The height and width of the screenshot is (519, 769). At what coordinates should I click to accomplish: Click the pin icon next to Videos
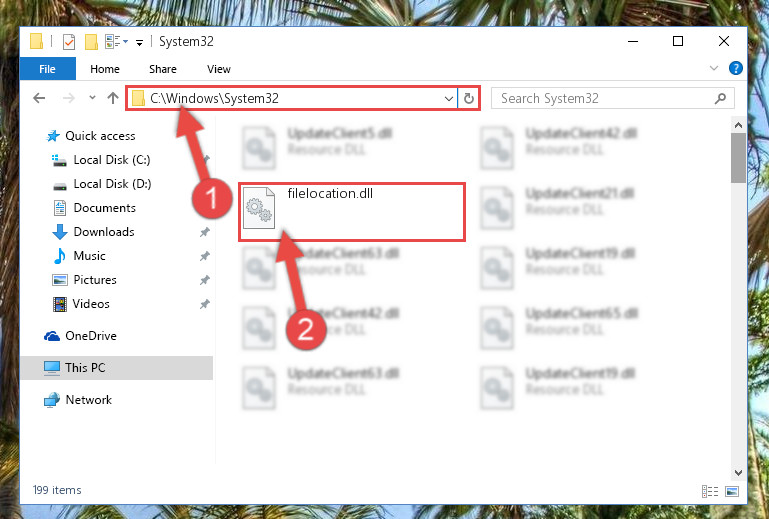[205, 304]
